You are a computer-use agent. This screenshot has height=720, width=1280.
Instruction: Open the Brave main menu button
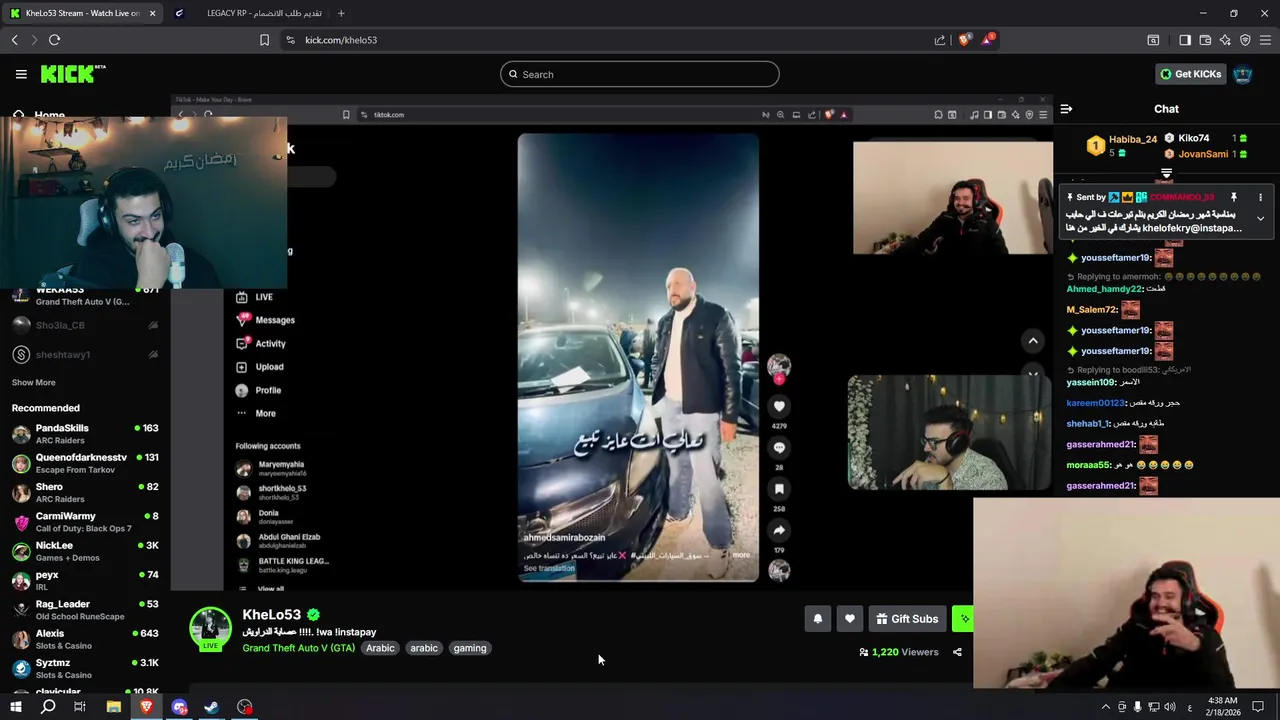tap(1265, 40)
